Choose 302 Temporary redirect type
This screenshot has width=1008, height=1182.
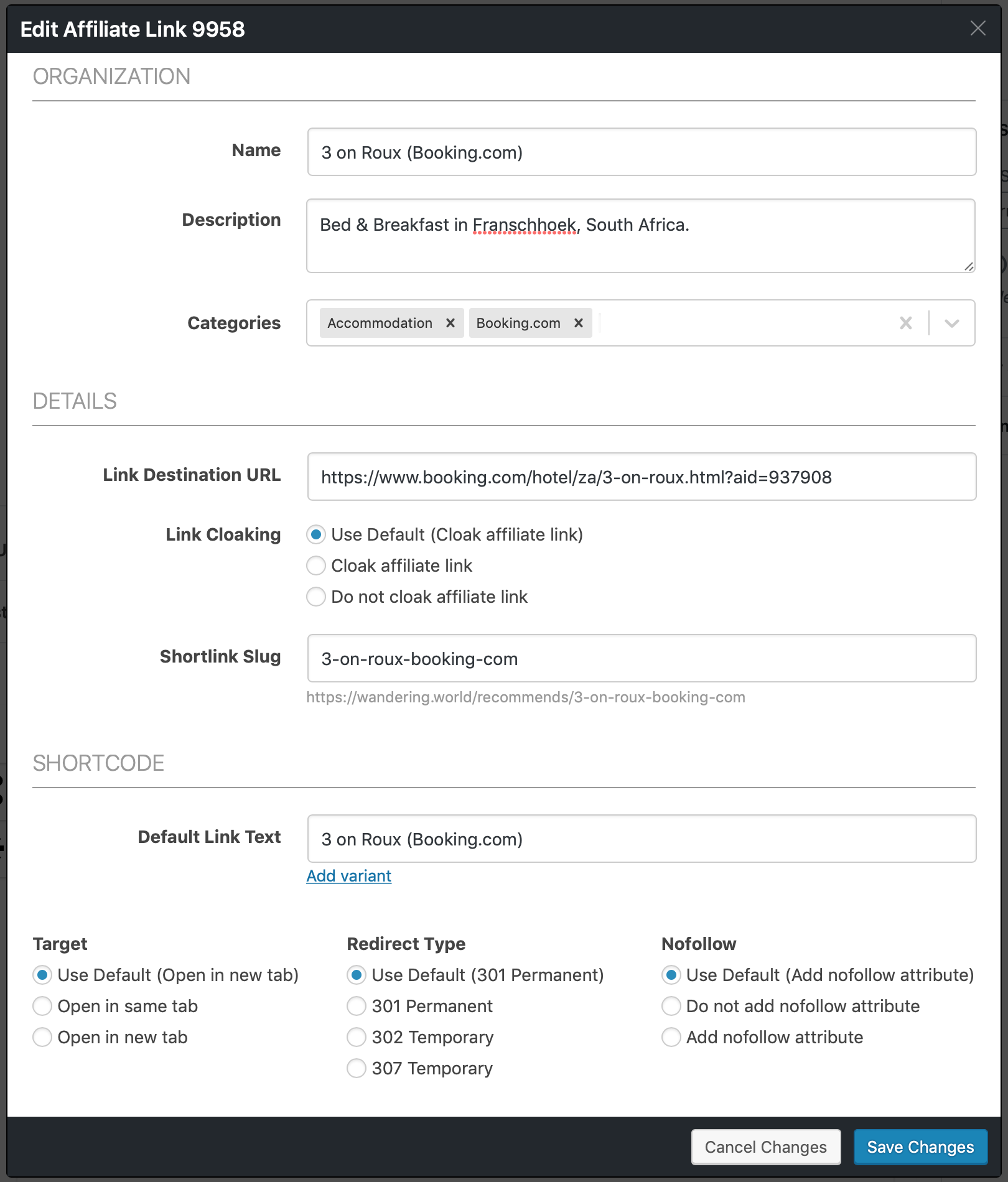(357, 1037)
